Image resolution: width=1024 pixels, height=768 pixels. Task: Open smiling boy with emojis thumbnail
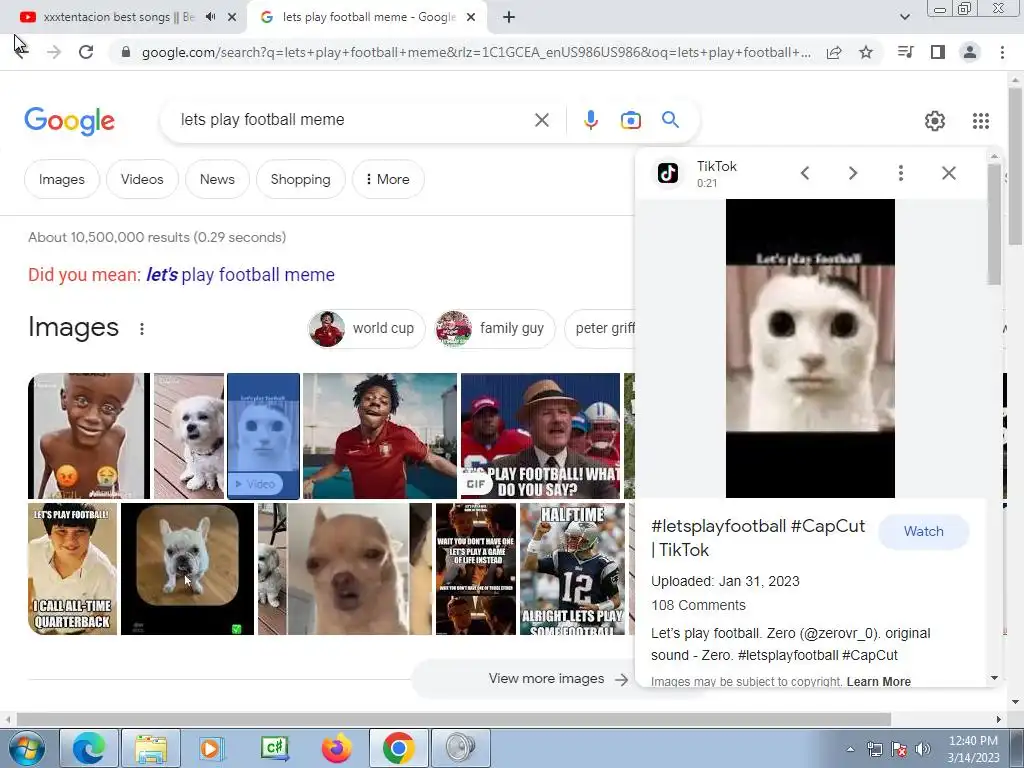89,436
